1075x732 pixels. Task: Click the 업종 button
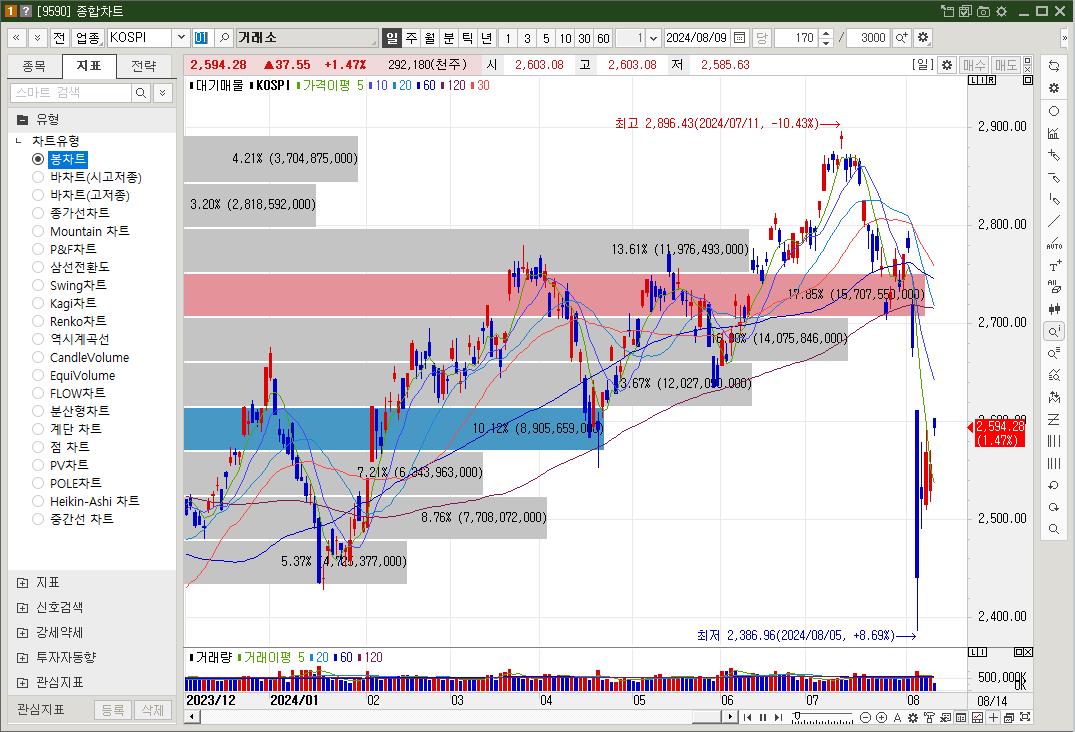[x=87, y=38]
